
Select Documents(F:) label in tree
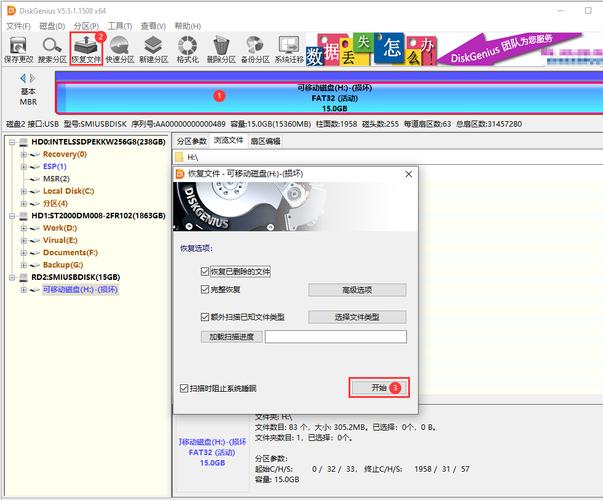click(70, 253)
